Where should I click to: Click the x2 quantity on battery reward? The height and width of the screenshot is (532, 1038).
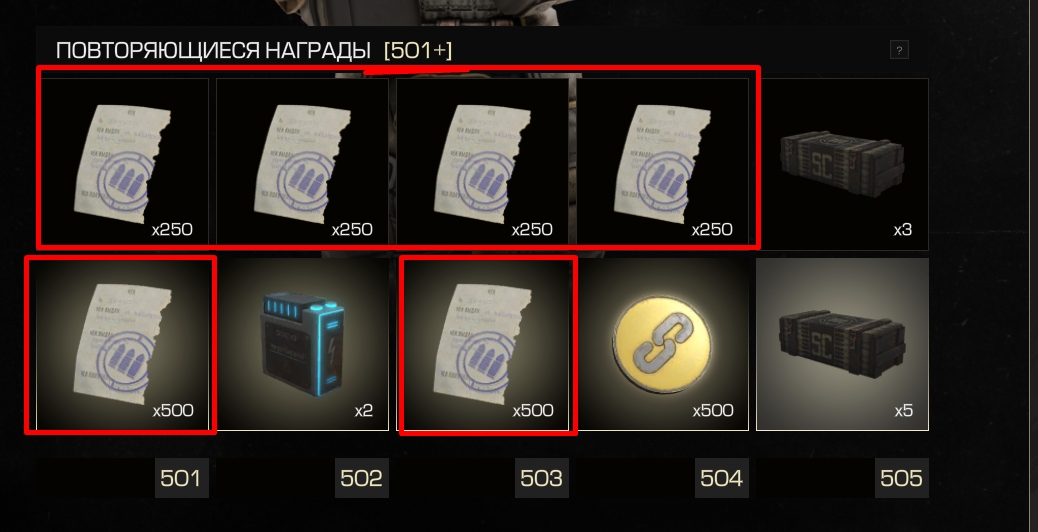(x=363, y=410)
